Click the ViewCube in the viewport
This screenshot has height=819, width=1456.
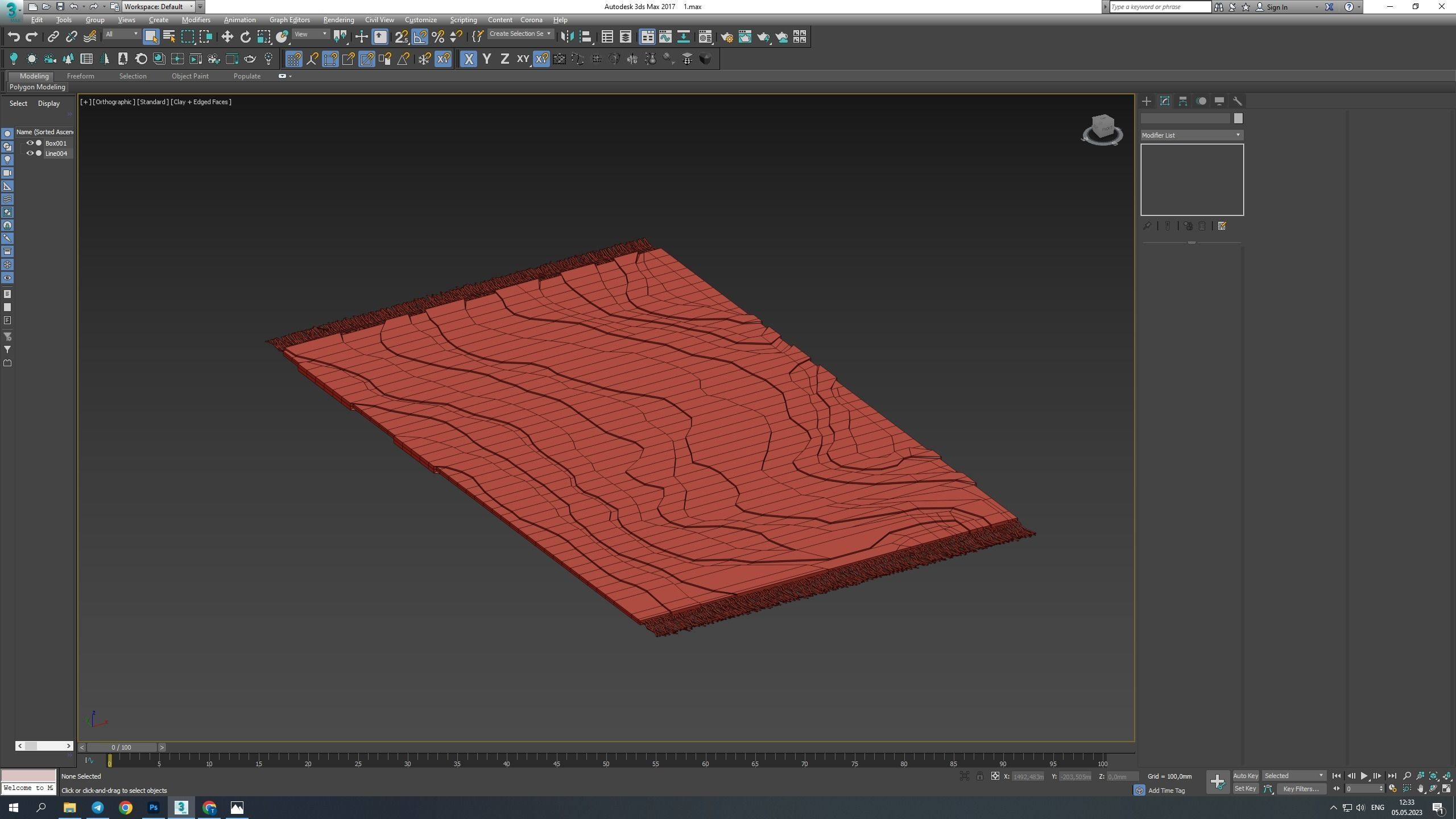tap(1102, 130)
